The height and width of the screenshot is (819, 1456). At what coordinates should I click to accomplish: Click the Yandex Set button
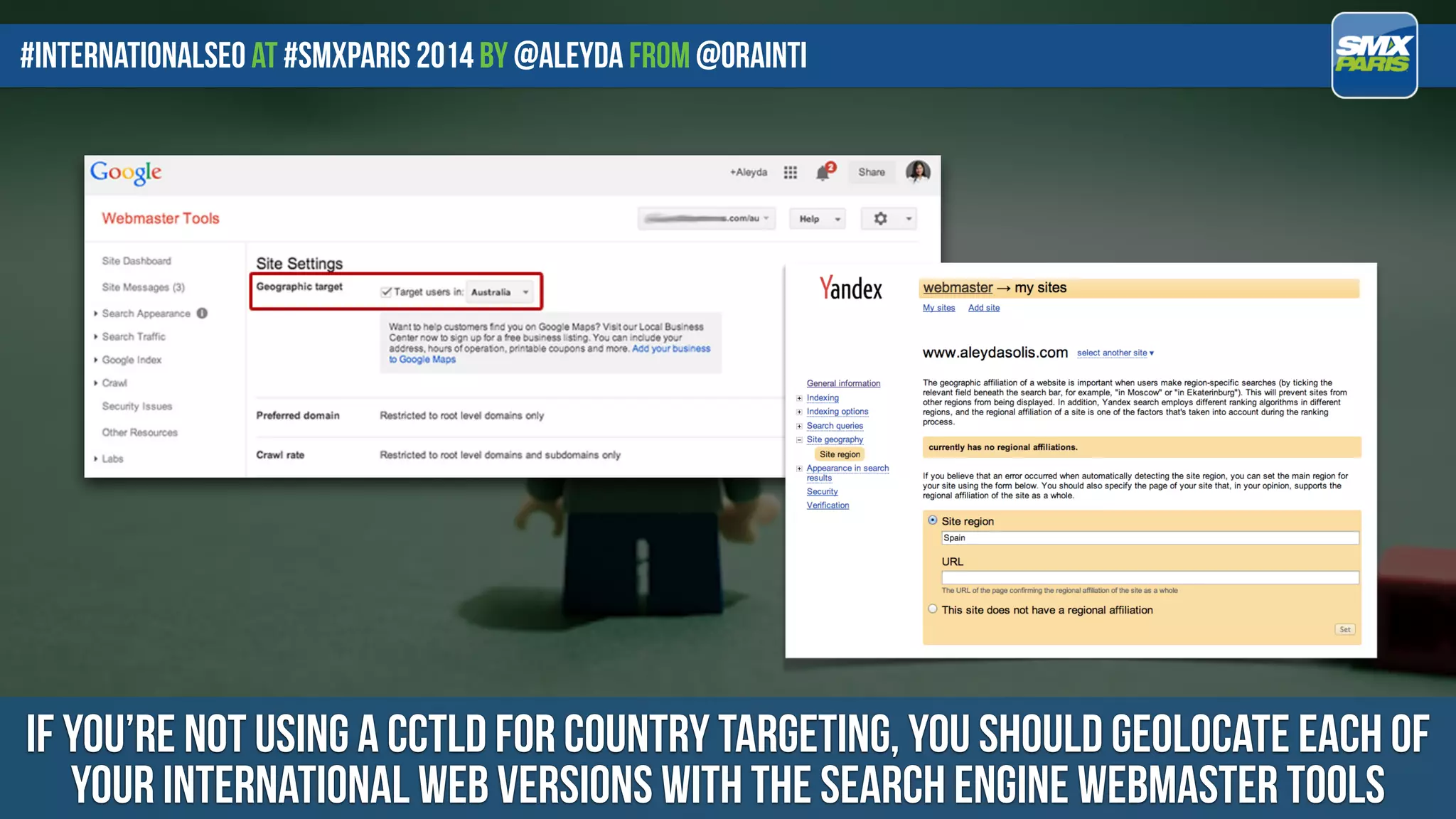click(x=1345, y=629)
